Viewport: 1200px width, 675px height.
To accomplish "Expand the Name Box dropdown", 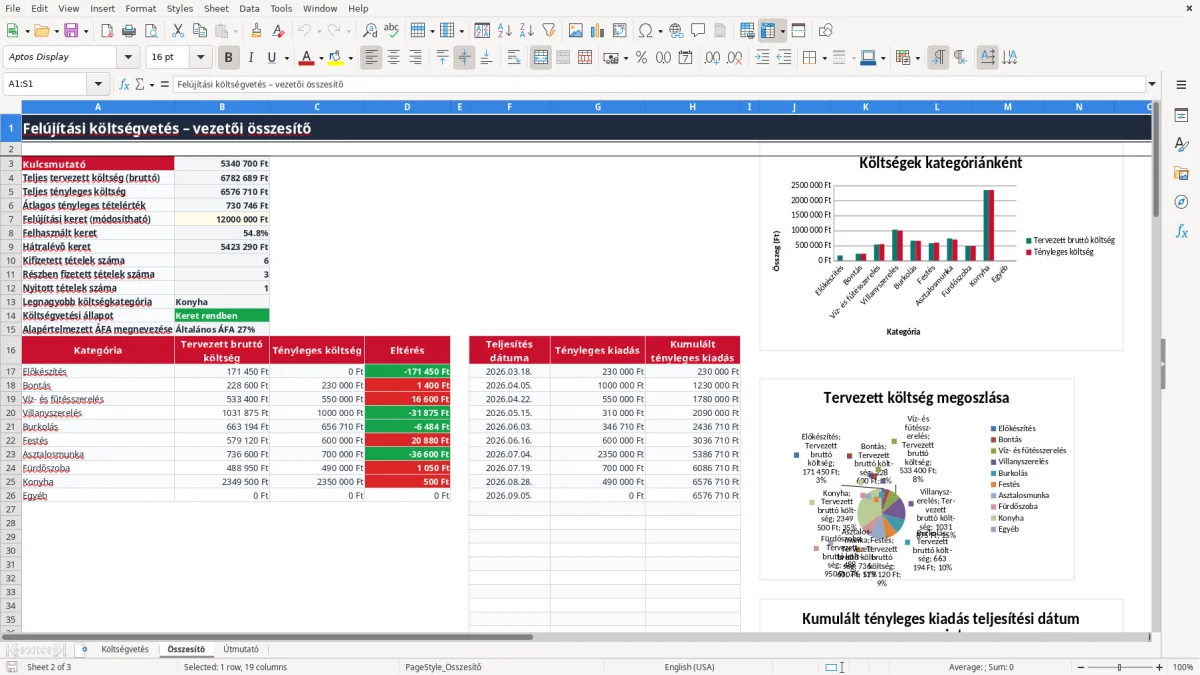I will [98, 84].
